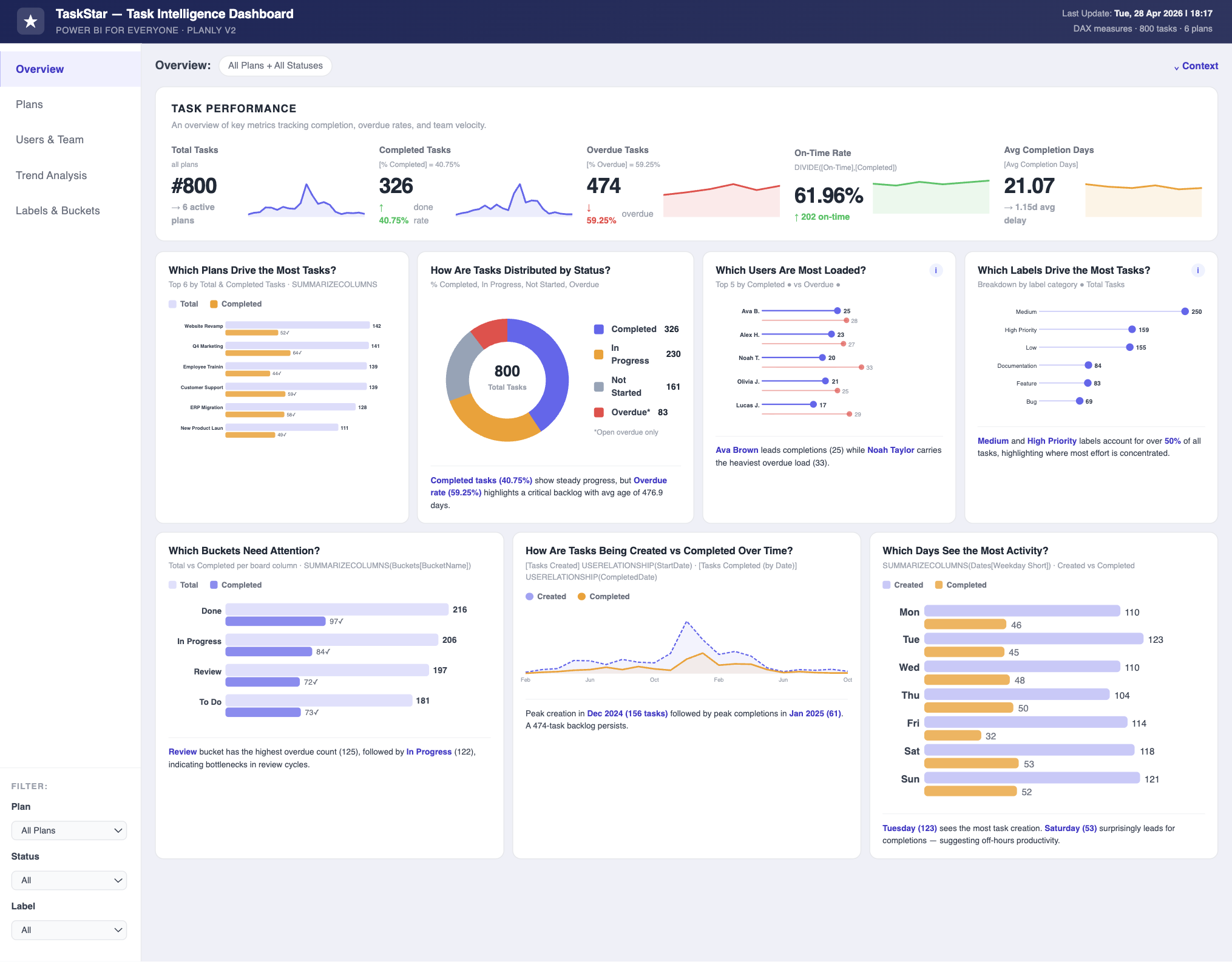Click Completed swatch in status donut legend
The height and width of the screenshot is (964, 1232).
tap(599, 329)
